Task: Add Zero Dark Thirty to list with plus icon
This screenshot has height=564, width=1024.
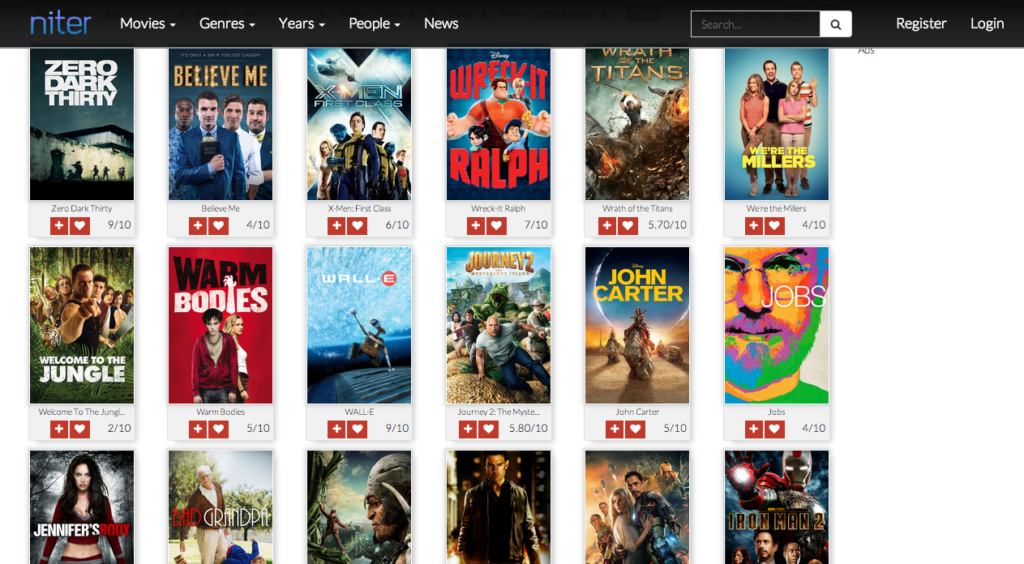Action: coord(59,226)
